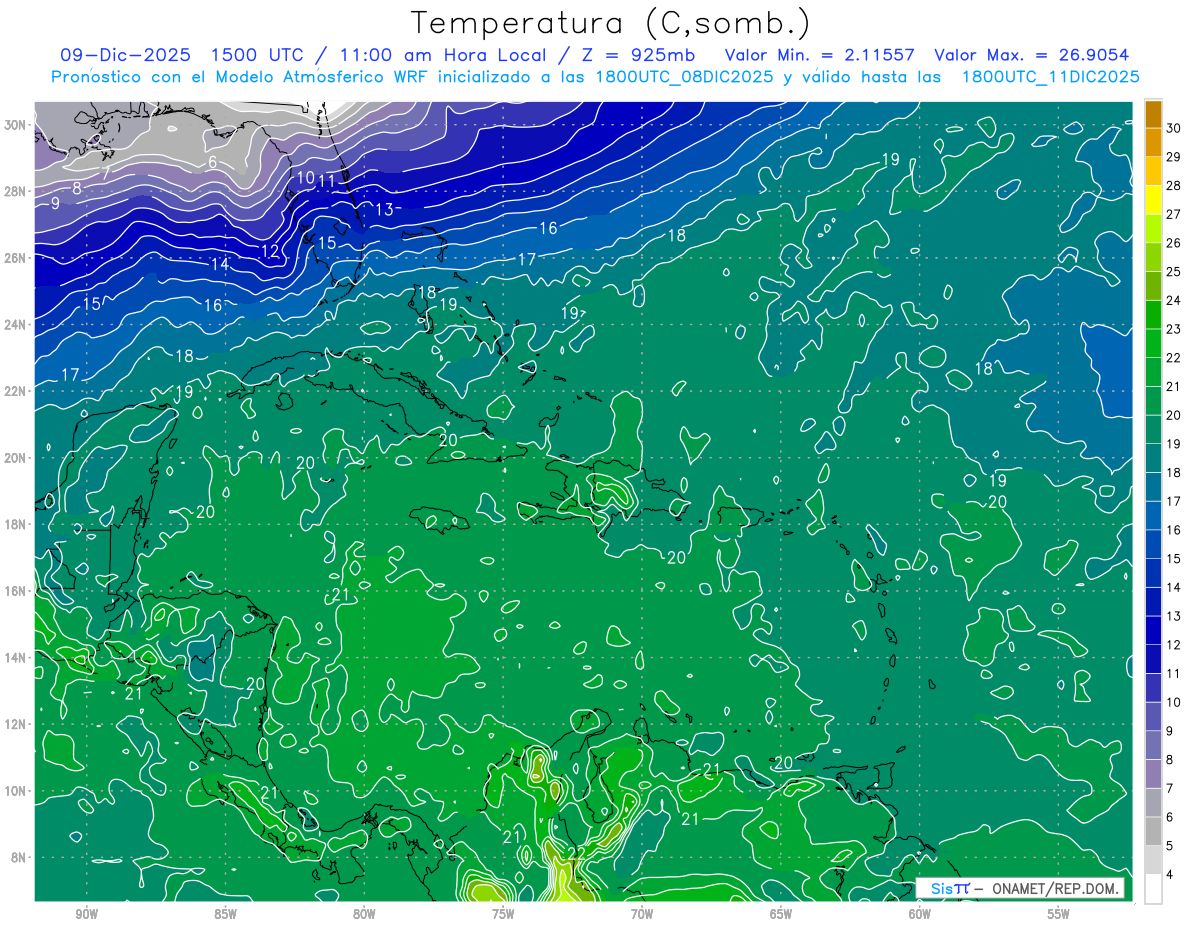Click the '30' label on the colorbar
This screenshot has width=1200, height=927.
tap(1174, 128)
